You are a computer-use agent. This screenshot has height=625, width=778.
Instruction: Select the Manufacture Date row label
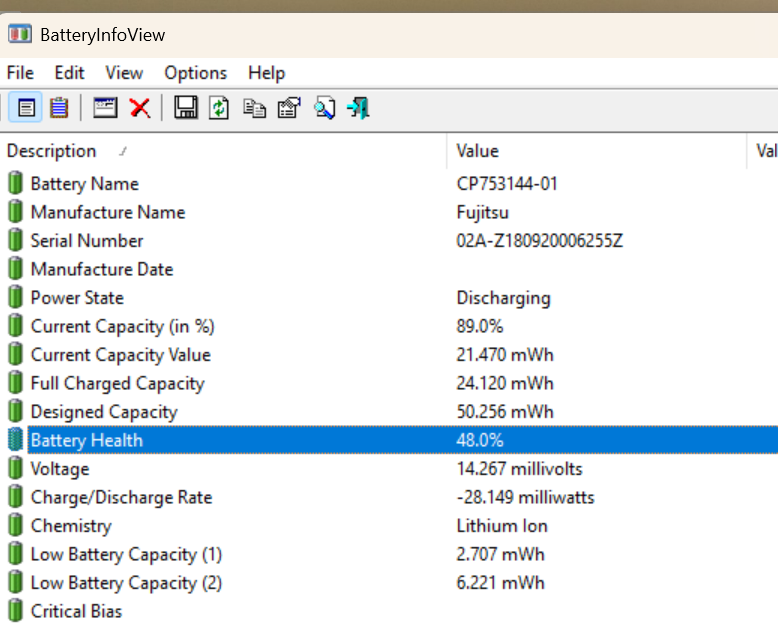coord(102,269)
